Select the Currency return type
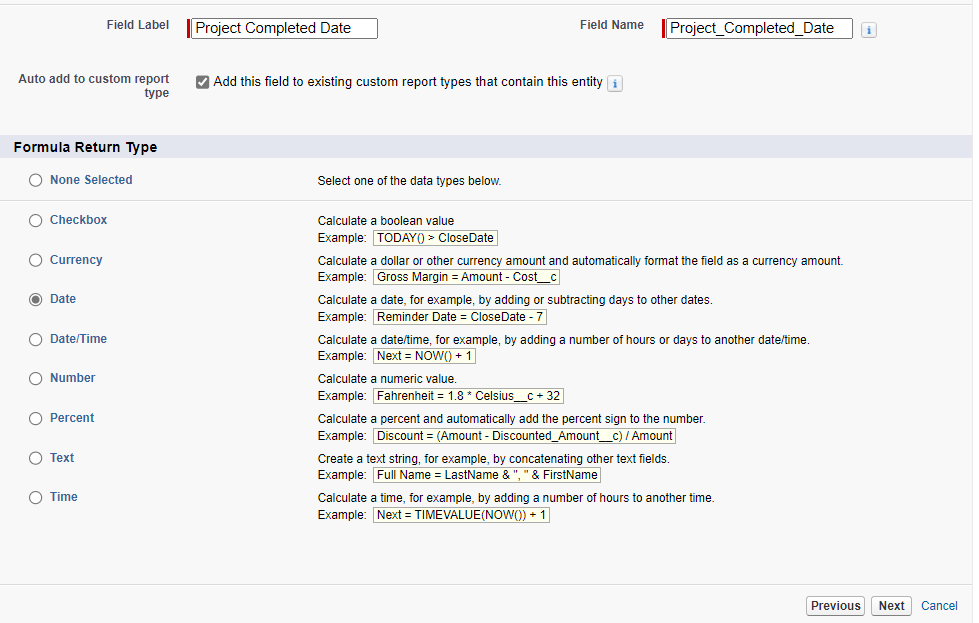Image resolution: width=979 pixels, height=623 pixels. pos(36,260)
